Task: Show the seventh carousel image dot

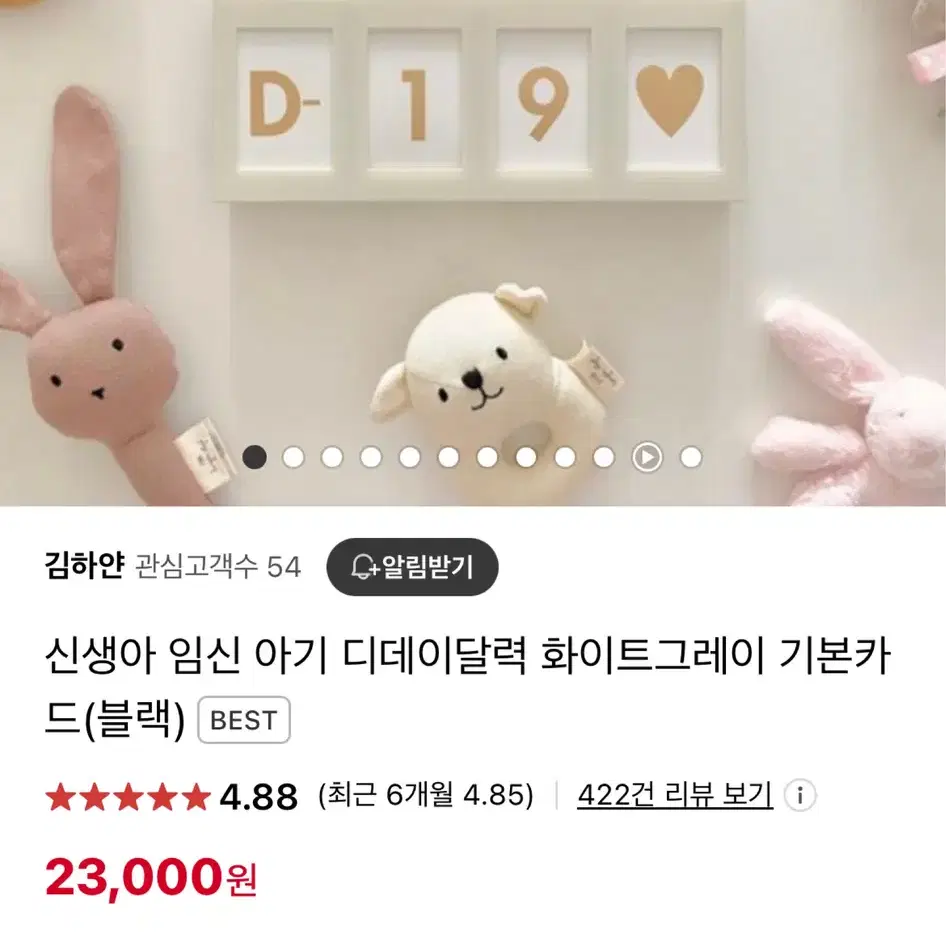Action: point(487,457)
